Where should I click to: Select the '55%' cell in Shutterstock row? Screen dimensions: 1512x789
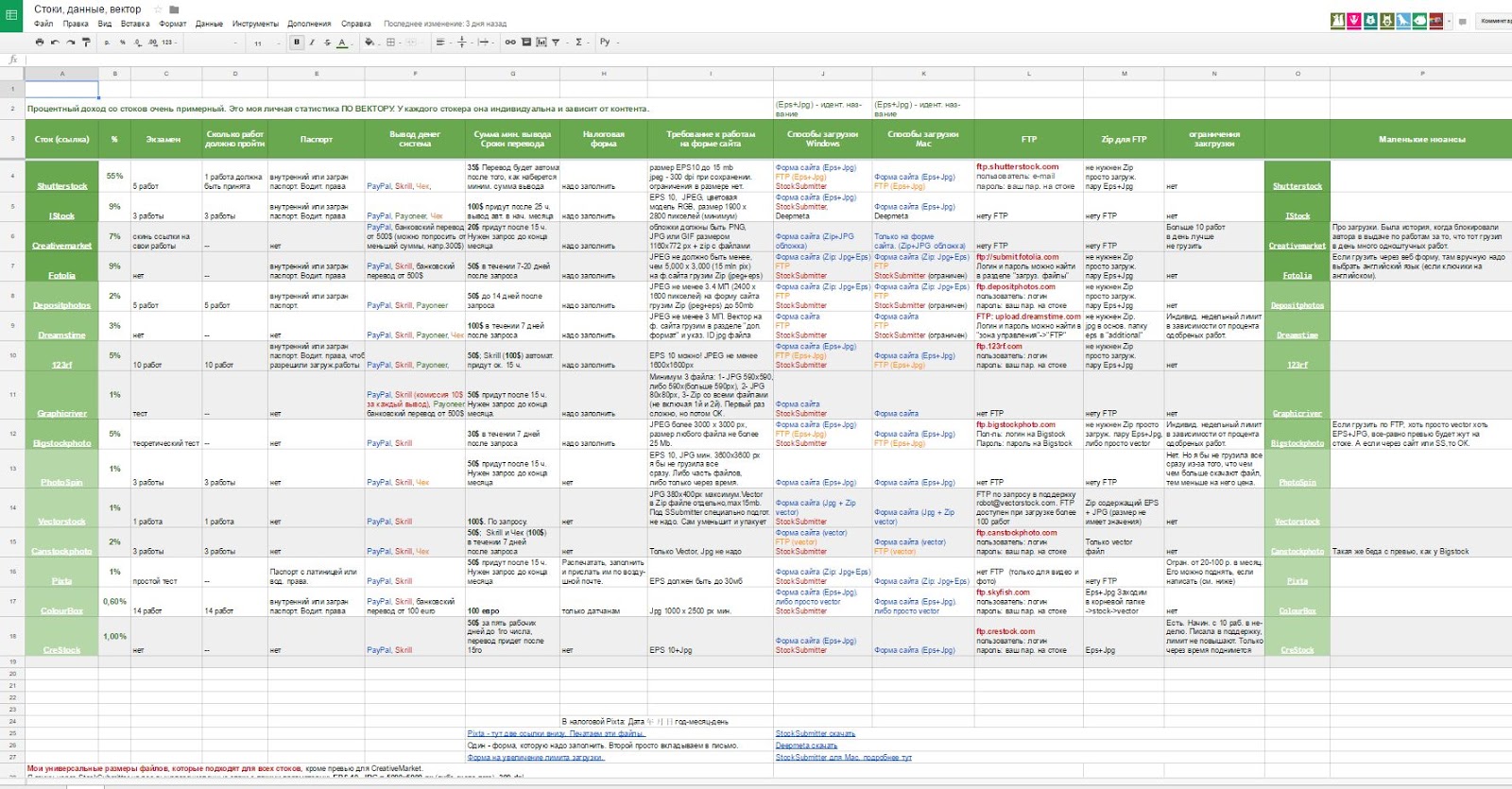click(x=114, y=176)
